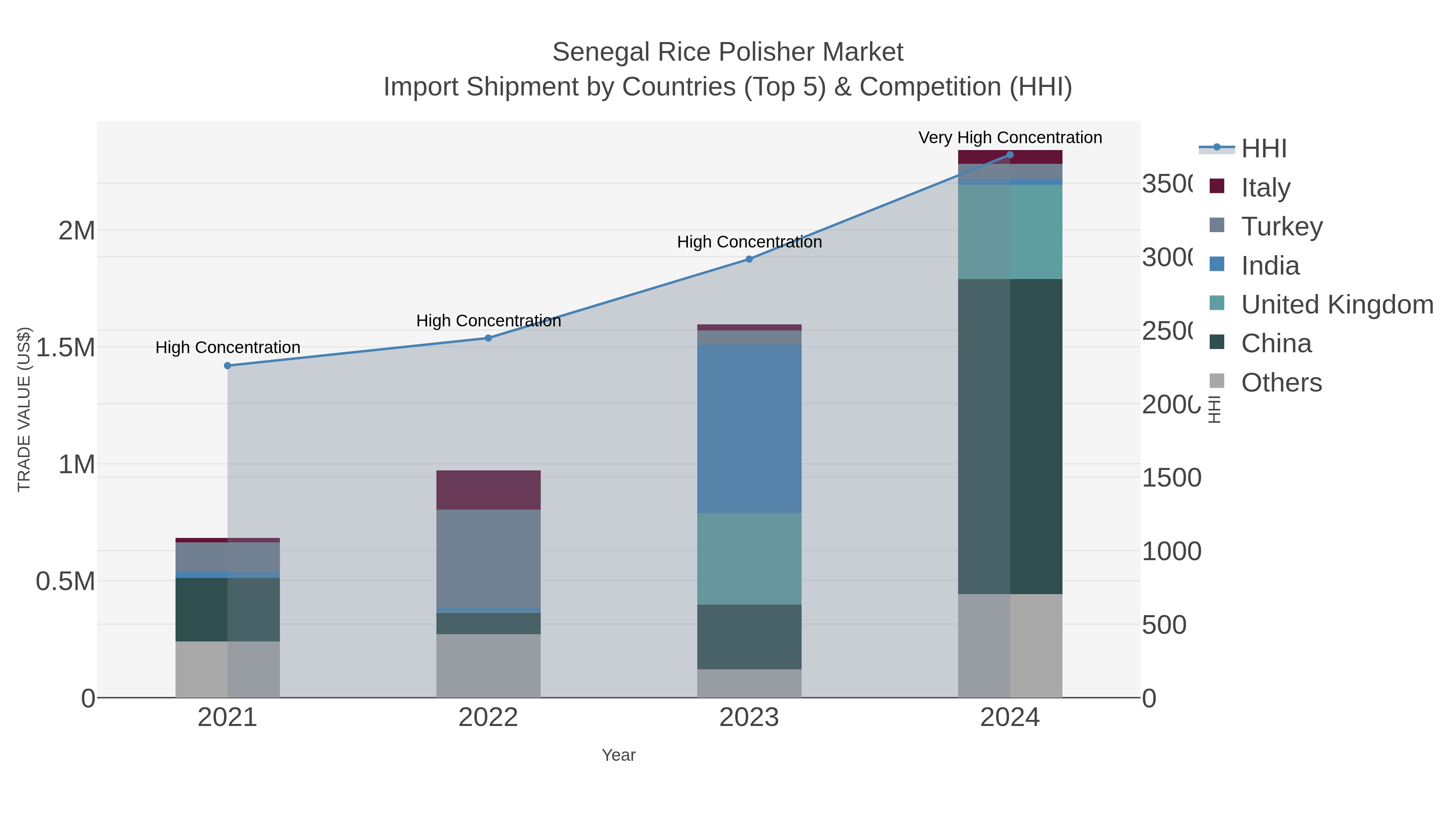Viewport: 1456px width, 819px height.
Task: Click the China dark green legend swatch
Action: pyautogui.click(x=1217, y=342)
